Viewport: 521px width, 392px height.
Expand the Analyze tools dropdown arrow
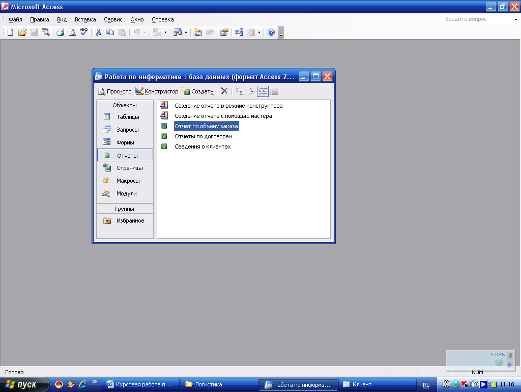pos(186,33)
